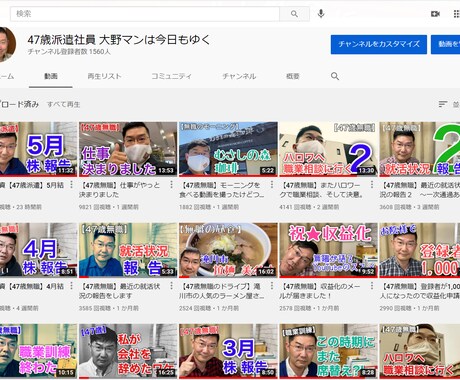Open more options for 滝川市ラーメン video
This screenshot has width=460, height=380.
point(272,286)
